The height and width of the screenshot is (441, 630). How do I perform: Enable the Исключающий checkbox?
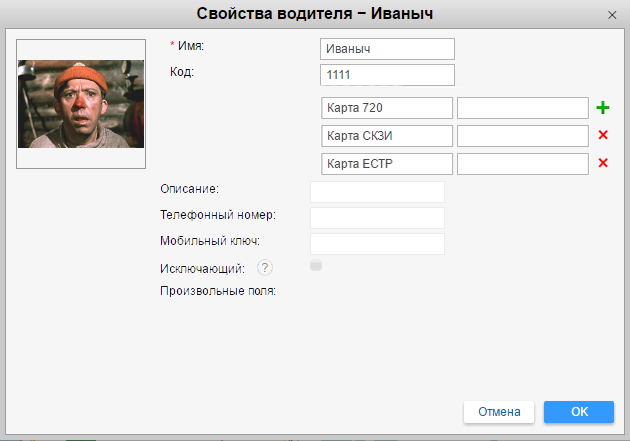(x=316, y=266)
